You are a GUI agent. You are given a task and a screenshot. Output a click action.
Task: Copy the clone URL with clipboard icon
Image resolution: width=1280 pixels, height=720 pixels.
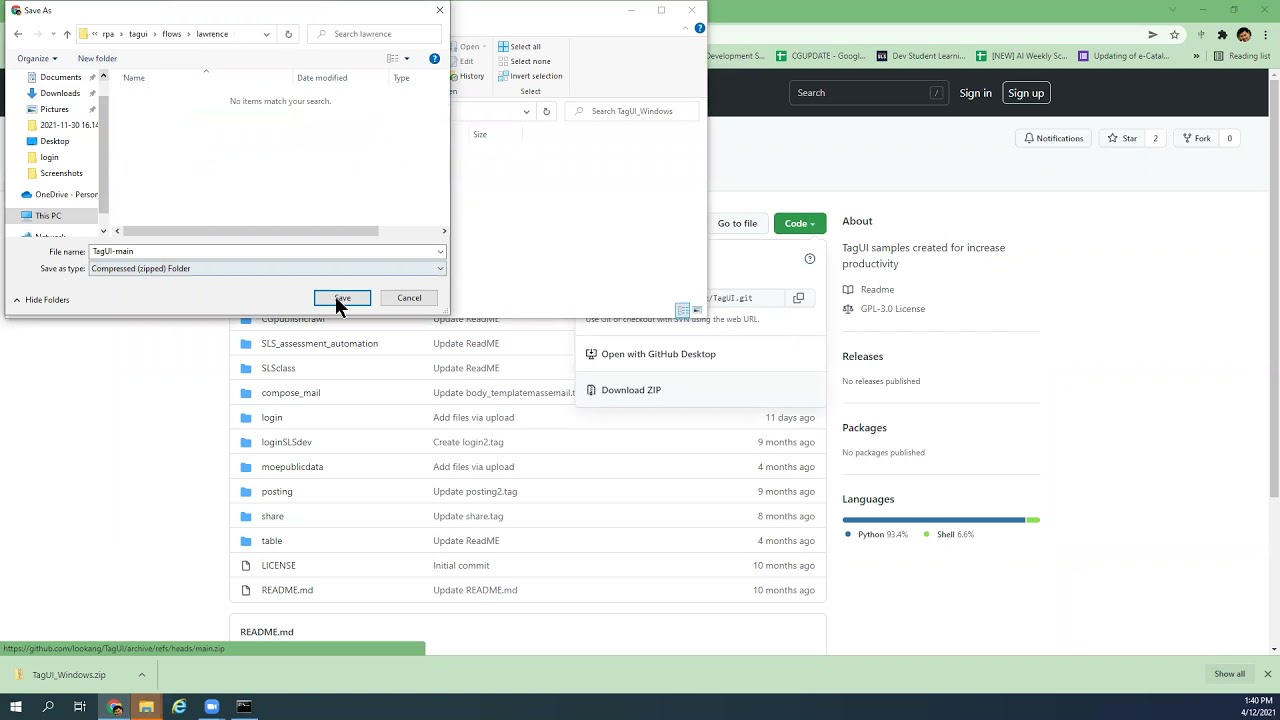point(798,298)
